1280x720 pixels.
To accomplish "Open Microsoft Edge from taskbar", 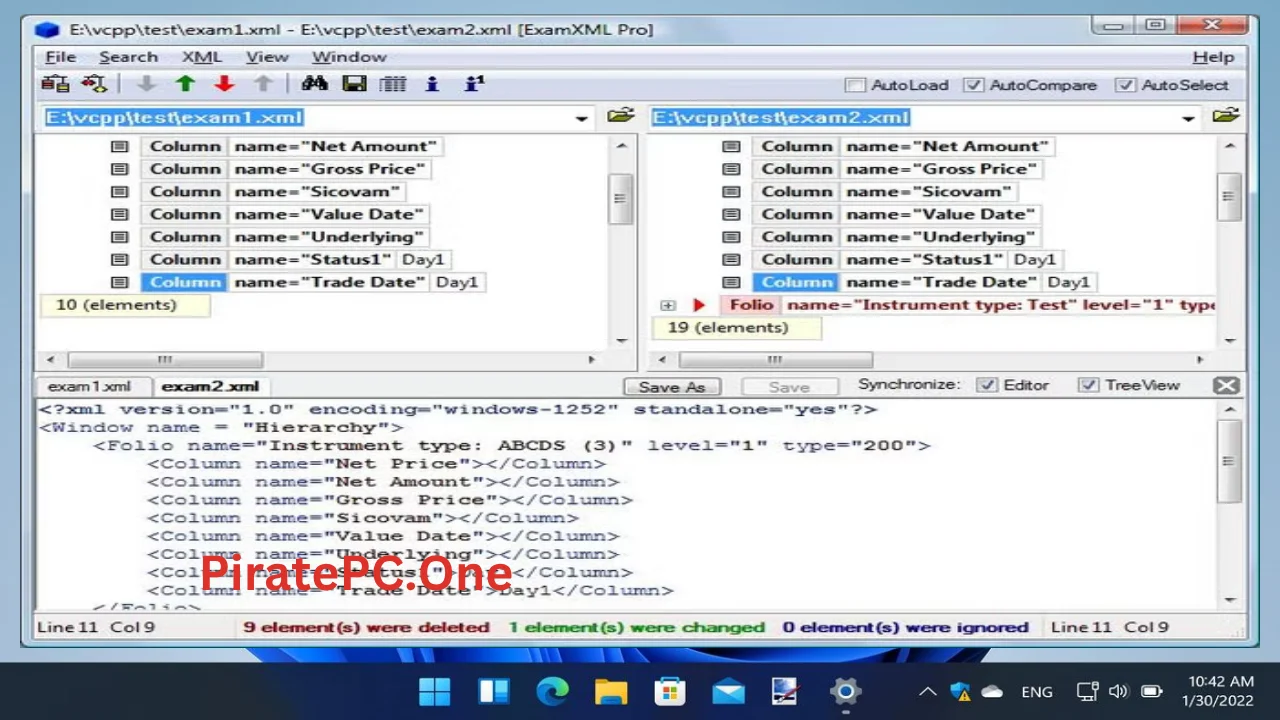I will [552, 691].
